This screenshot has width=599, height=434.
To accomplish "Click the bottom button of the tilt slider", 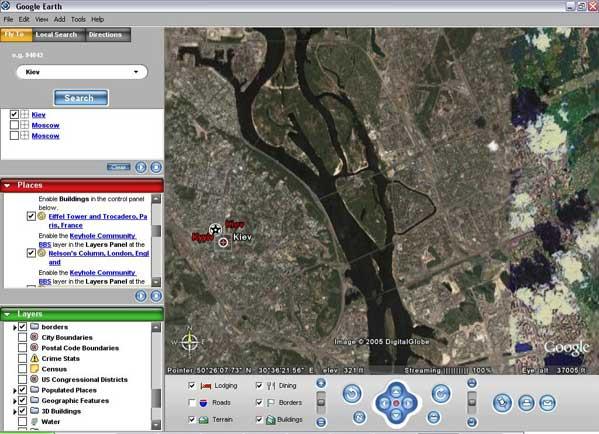I will tap(472, 422).
